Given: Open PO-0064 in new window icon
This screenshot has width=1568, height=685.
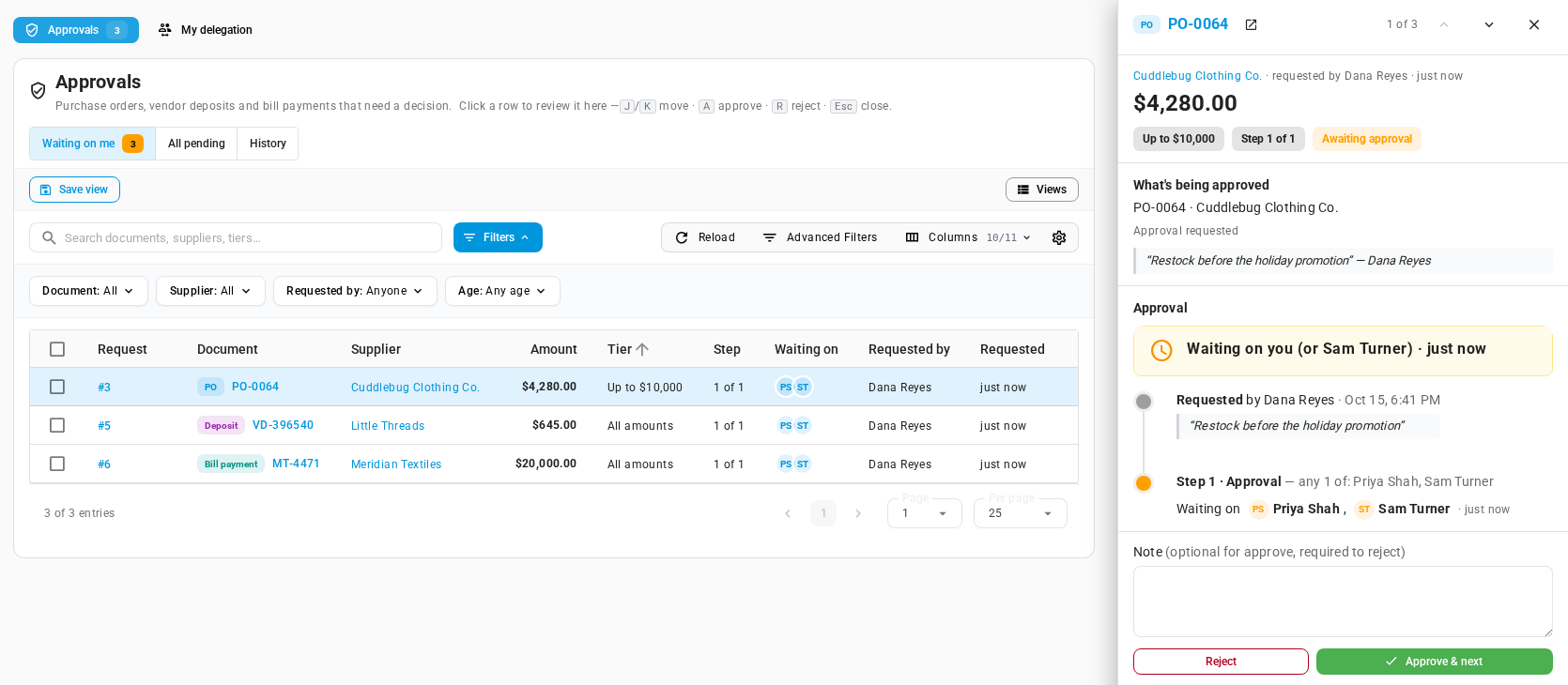Looking at the screenshot, I should [1251, 24].
